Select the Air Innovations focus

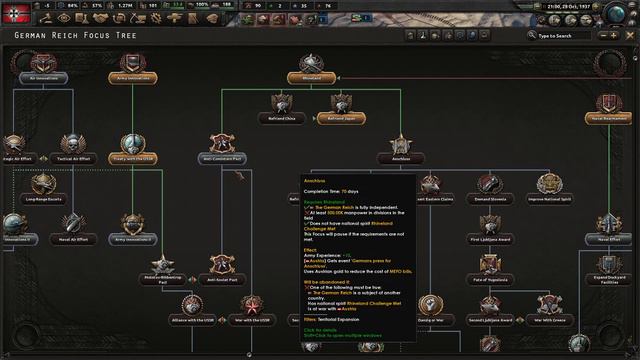click(x=43, y=69)
